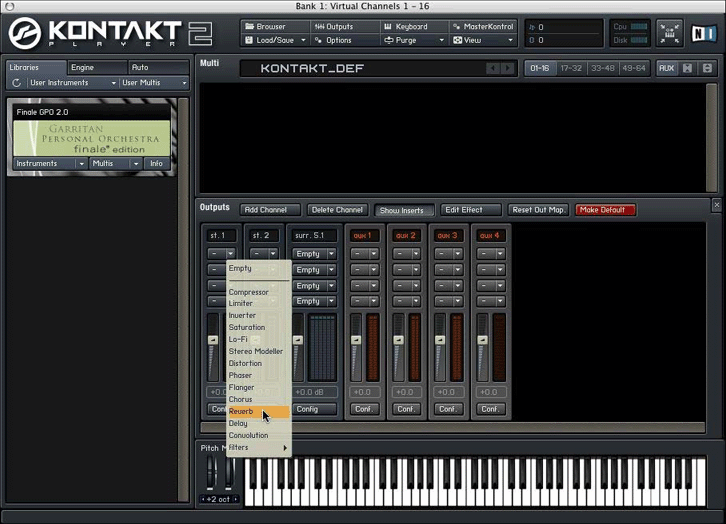The height and width of the screenshot is (524, 726).
Task: Click the aux 4 volume fader
Action: pos(482,340)
